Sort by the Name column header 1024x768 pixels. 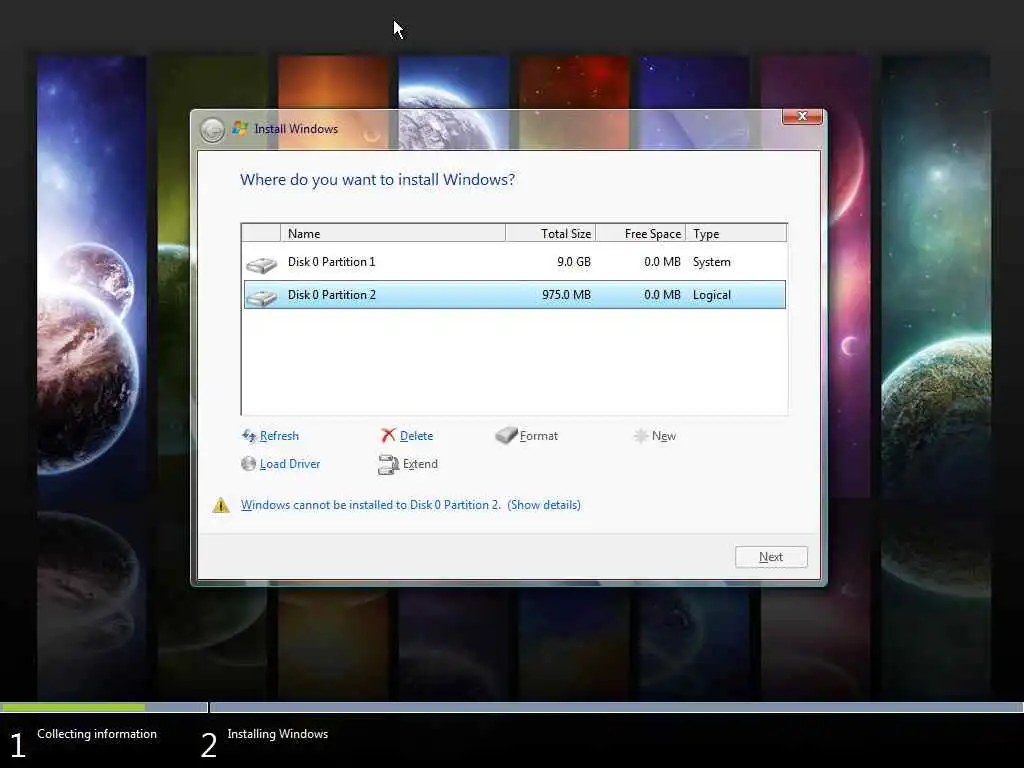pyautogui.click(x=392, y=233)
